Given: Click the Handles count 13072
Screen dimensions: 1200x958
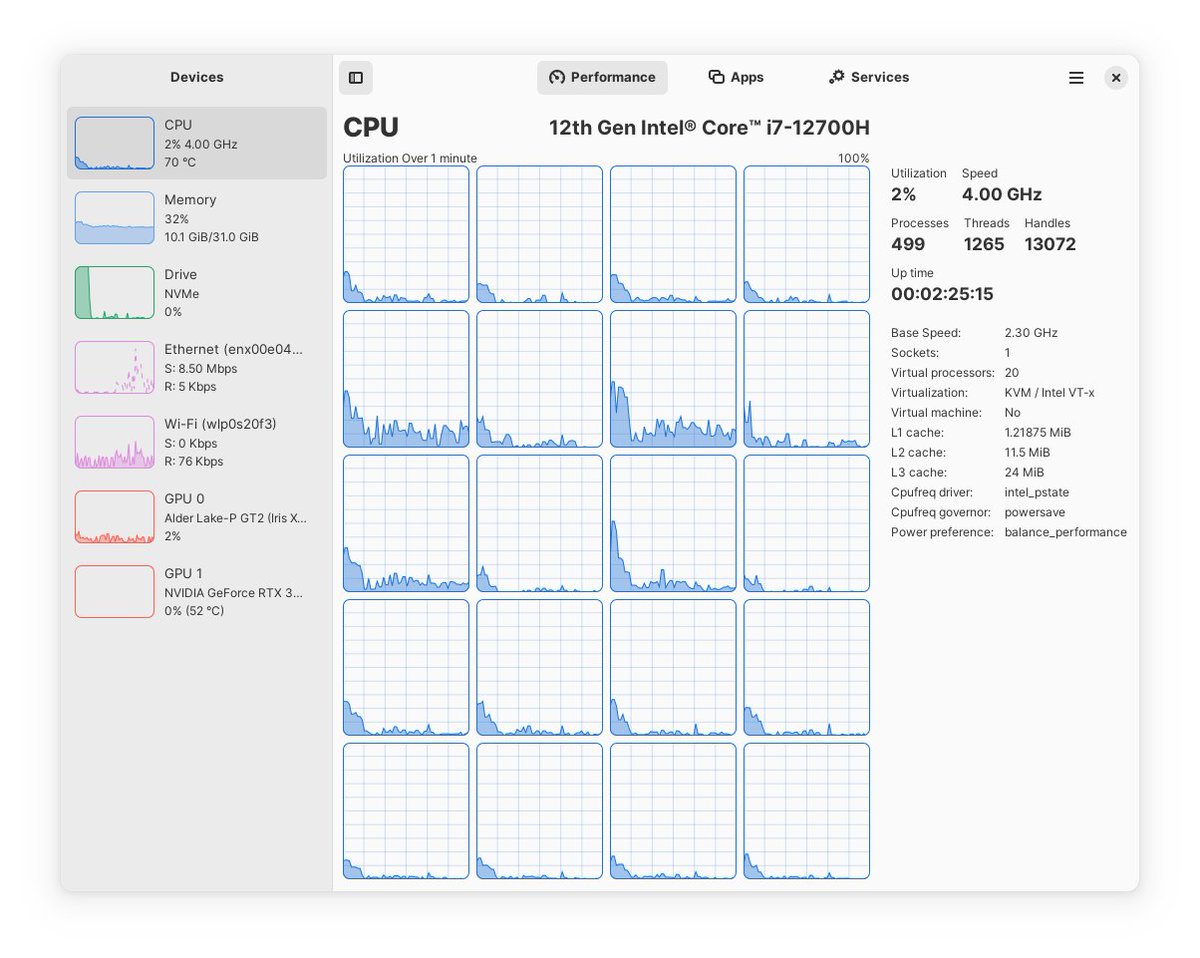Looking at the screenshot, I should pos(1050,244).
